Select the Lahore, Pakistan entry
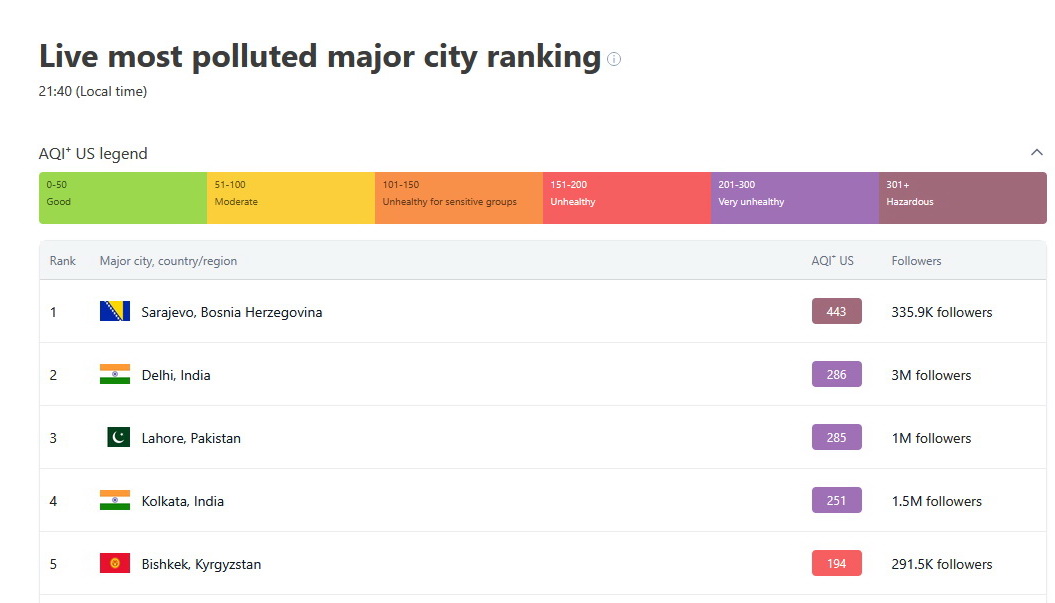The image size is (1055, 603). (x=191, y=438)
